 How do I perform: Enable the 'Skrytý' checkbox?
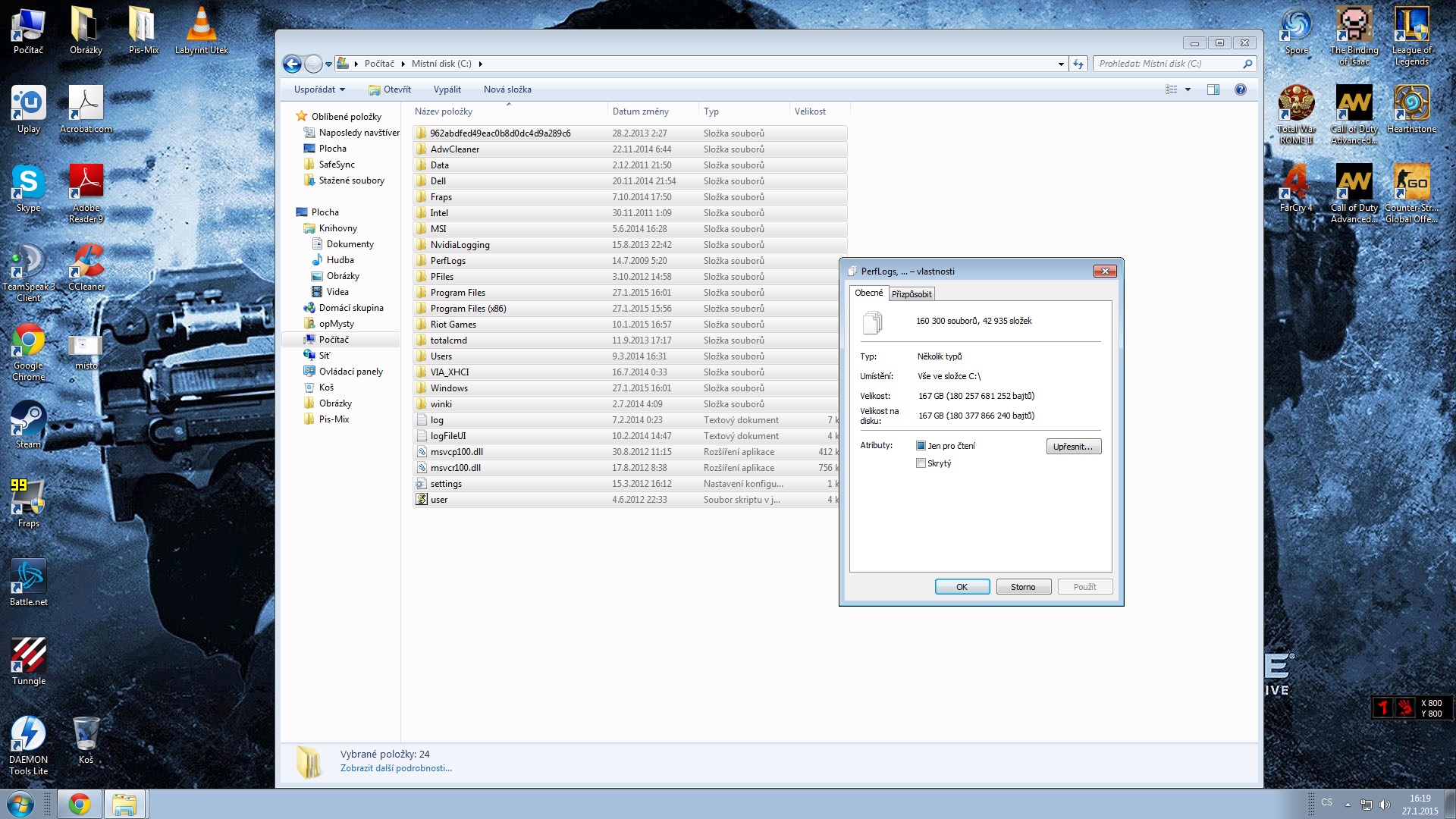click(921, 463)
